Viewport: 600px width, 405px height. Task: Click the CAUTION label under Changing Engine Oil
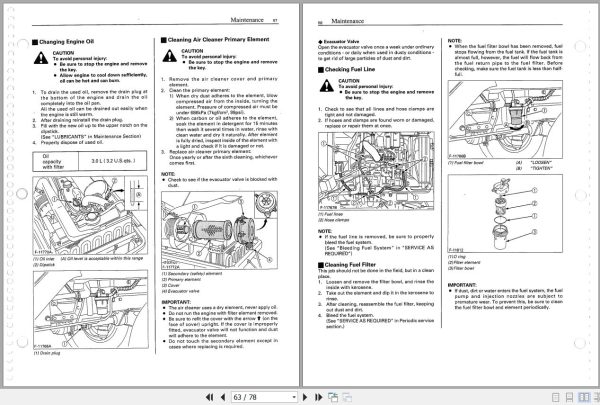63,53
